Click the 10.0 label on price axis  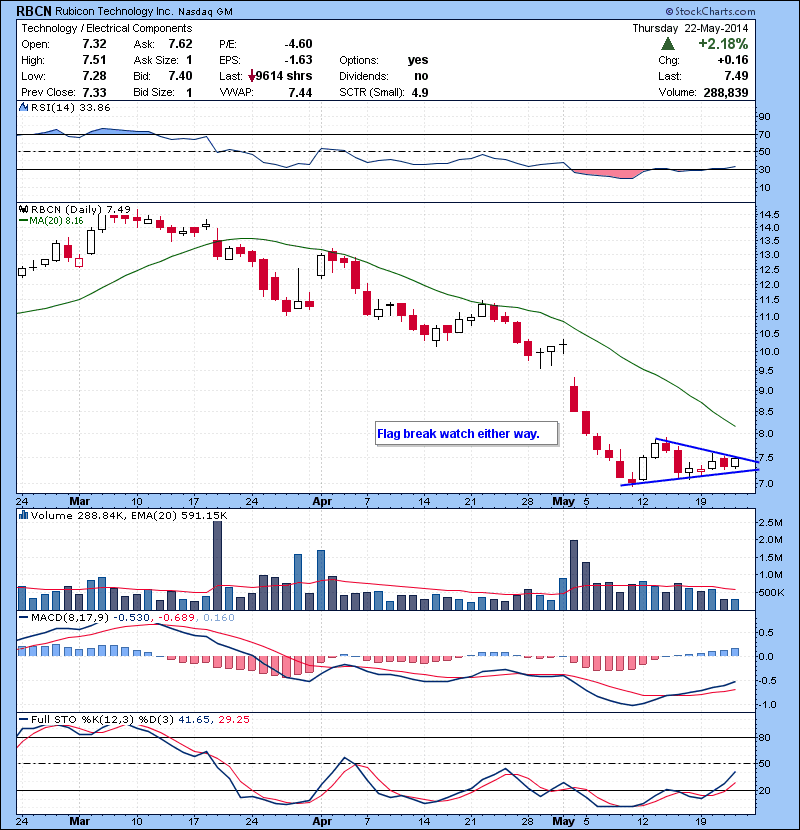tap(769, 351)
